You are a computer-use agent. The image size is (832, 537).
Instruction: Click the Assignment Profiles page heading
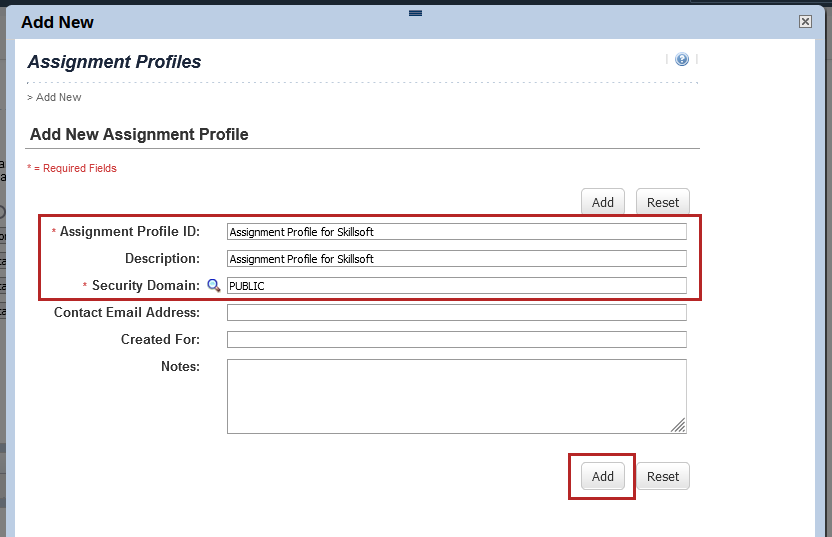[x=114, y=62]
